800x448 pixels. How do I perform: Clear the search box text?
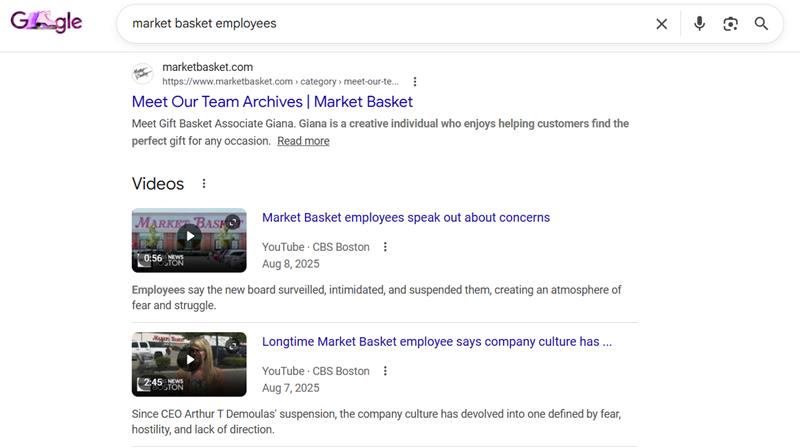click(661, 24)
